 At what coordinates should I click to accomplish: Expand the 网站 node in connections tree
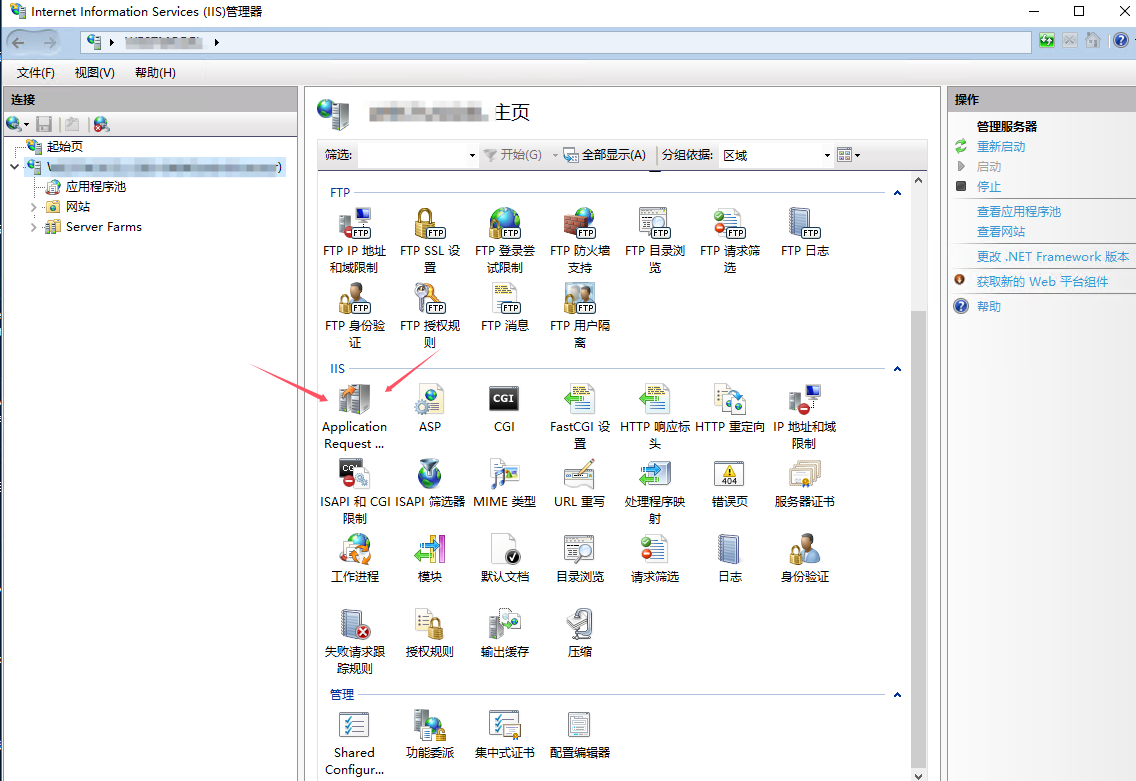tap(32, 209)
